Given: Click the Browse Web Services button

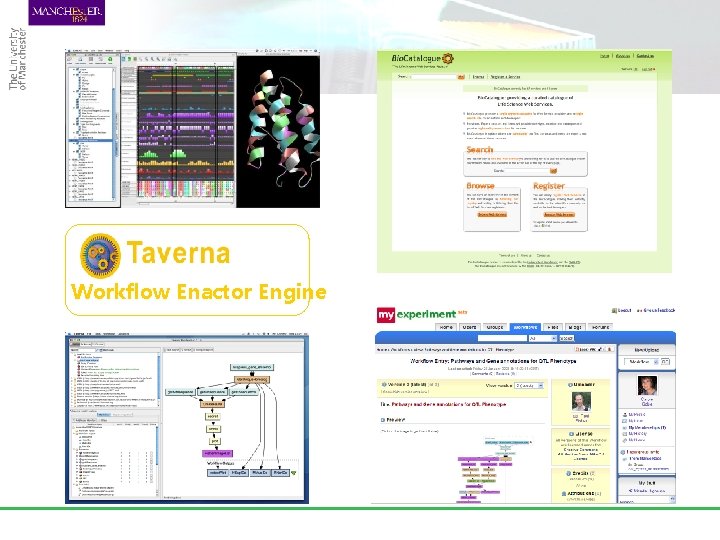Looking at the screenshot, I should click(x=492, y=215).
